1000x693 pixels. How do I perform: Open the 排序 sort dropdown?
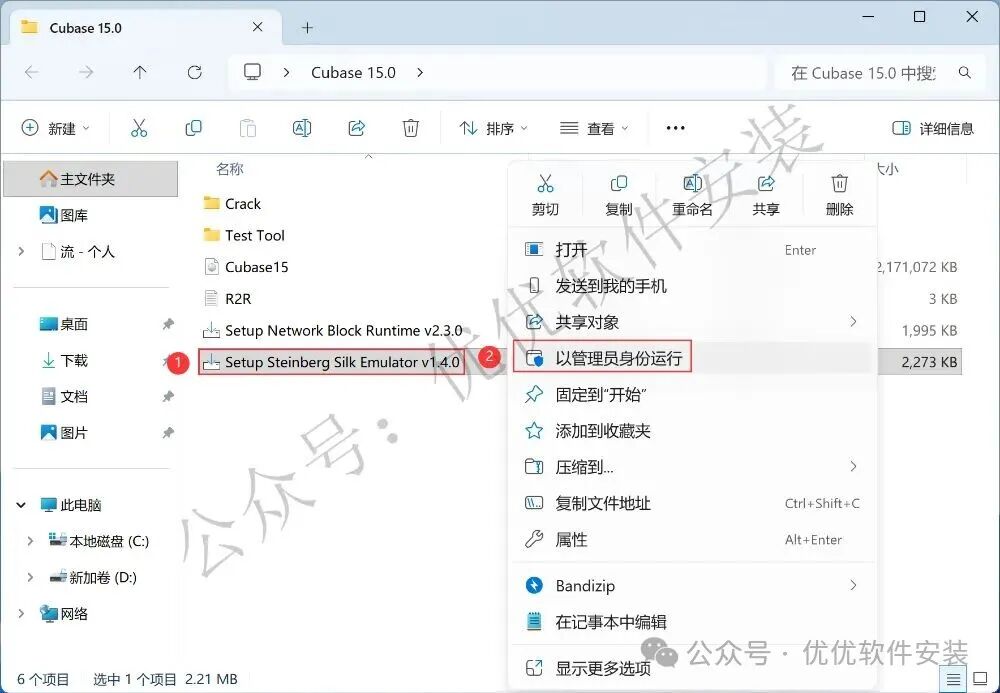click(x=494, y=128)
